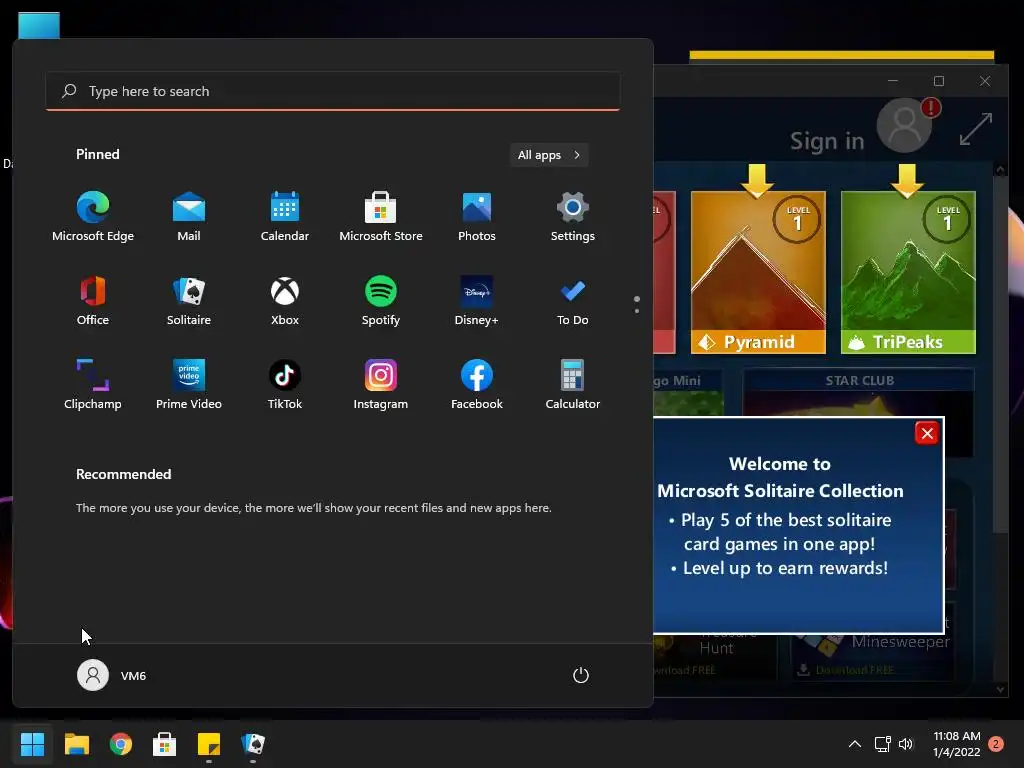Screen dimensions: 1024x768
Task: Open the notification badge with 2 alerts
Action: 996,744
